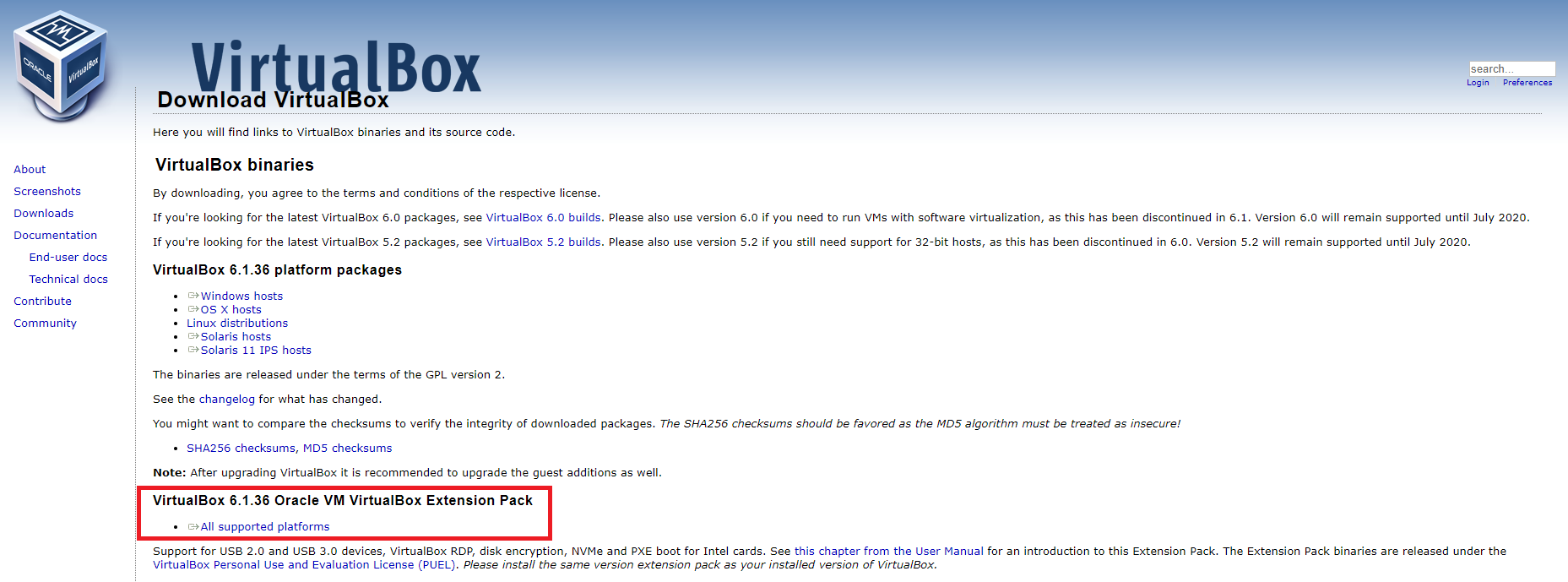1568x582 pixels.
Task: Focus the search input field
Action: point(1511,69)
